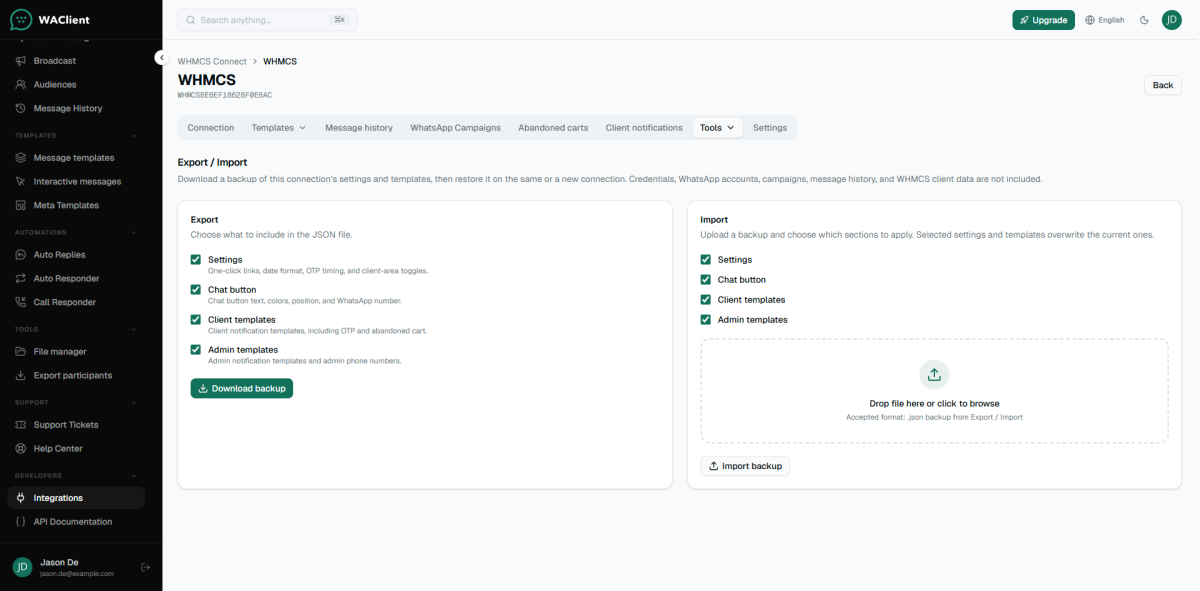Go to WHMCS Connect breadcrumb

click(x=212, y=62)
